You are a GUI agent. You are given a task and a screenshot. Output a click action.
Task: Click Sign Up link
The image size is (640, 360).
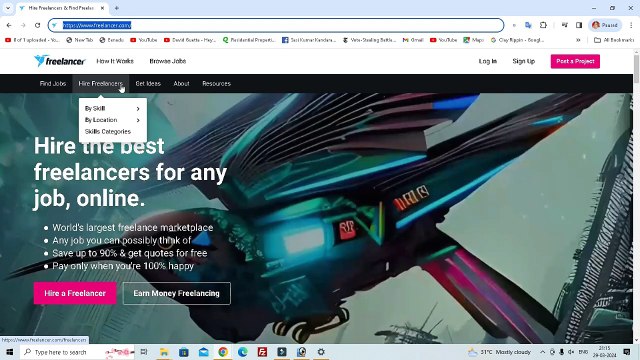[524, 61]
